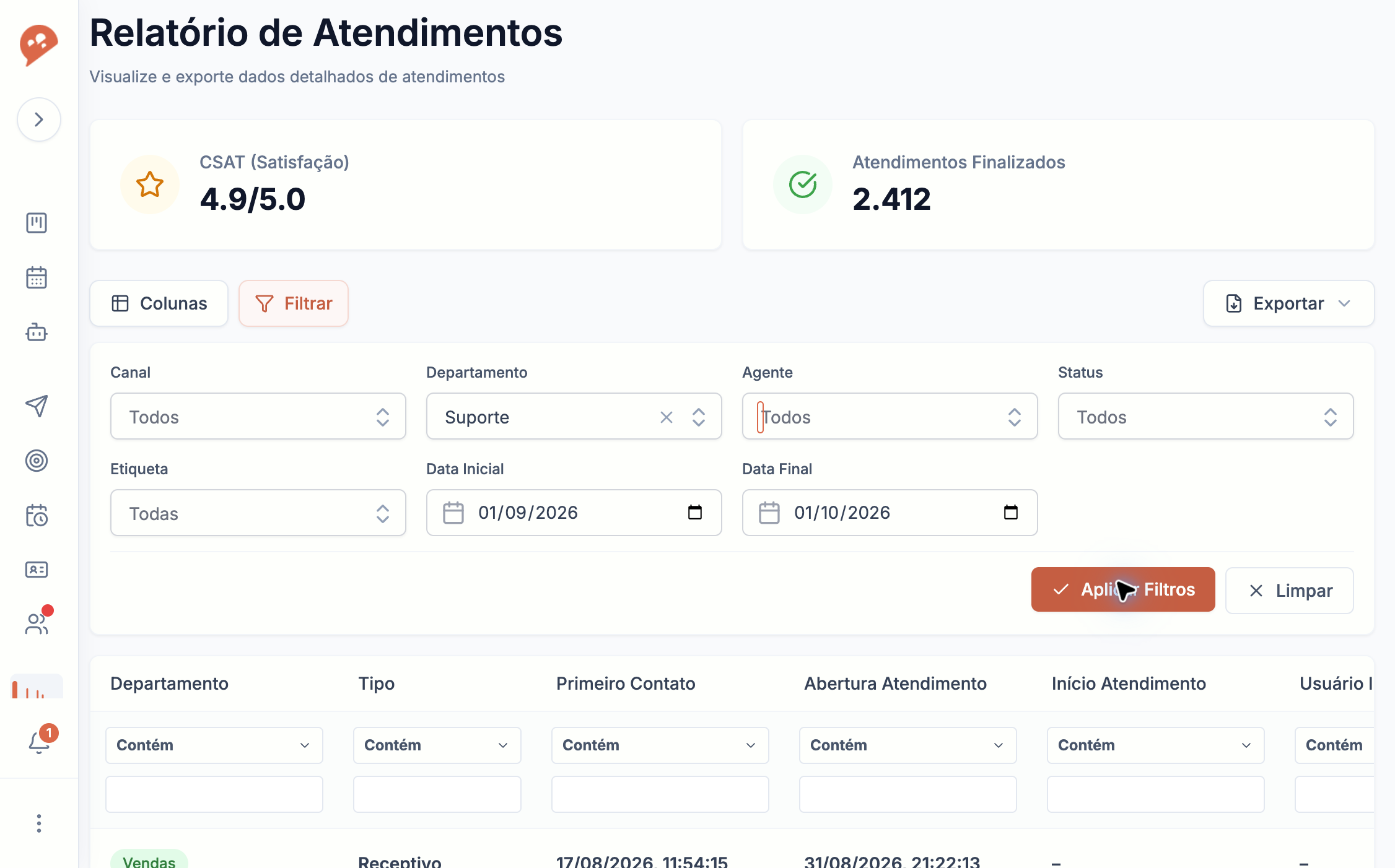Click the app logo speech bubble
Screen dimensions: 1395x868
pos(38,45)
